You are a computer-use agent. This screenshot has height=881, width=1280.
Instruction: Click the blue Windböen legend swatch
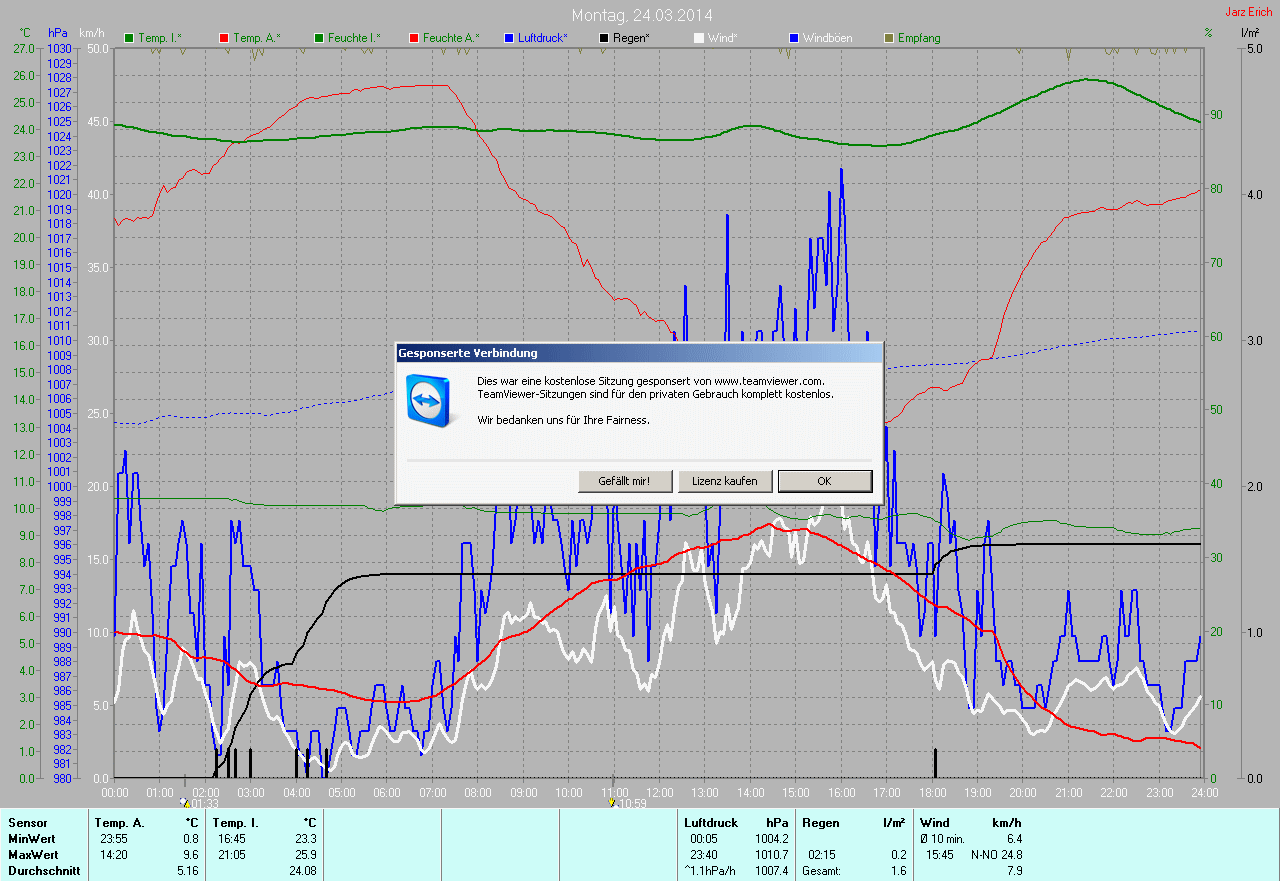(x=794, y=38)
